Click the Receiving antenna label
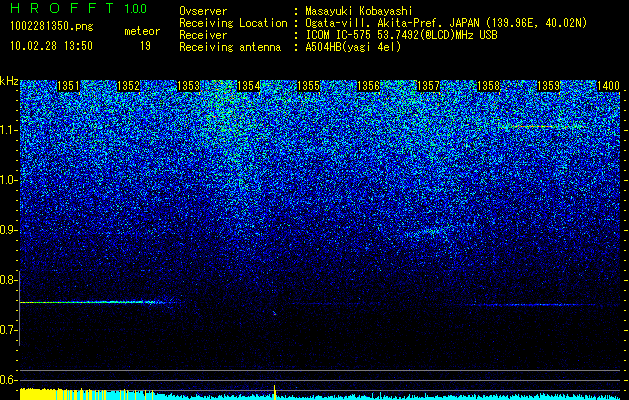The width and height of the screenshot is (629, 400). click(x=230, y=47)
